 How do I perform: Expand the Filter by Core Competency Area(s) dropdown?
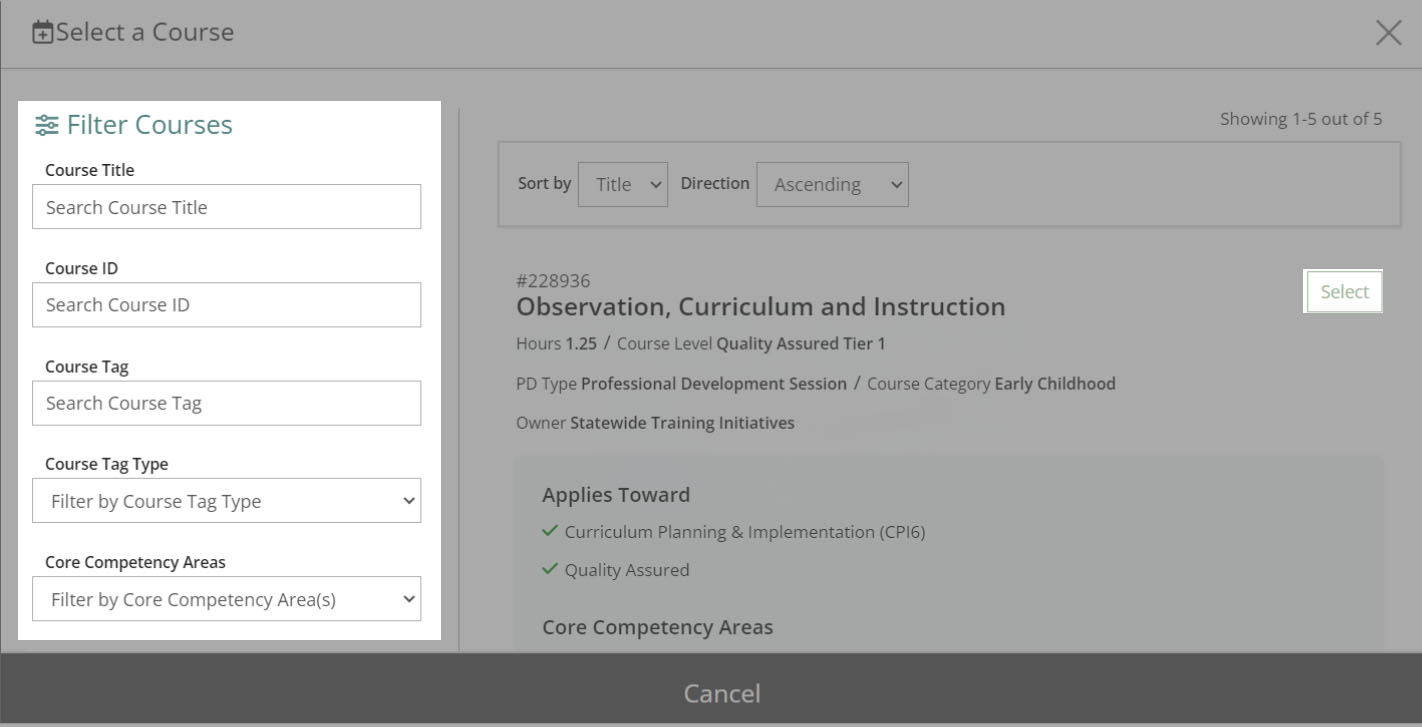coord(226,598)
